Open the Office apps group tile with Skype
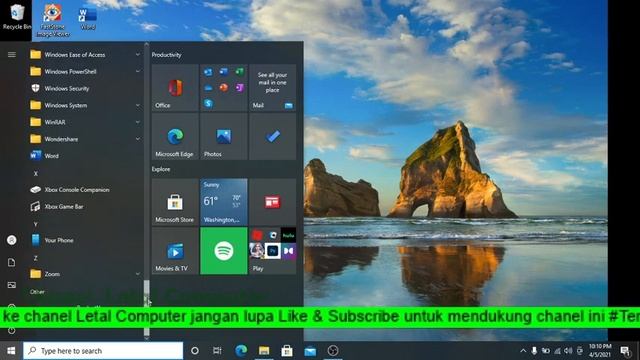Viewport: 640px width, 360px height. (224, 87)
